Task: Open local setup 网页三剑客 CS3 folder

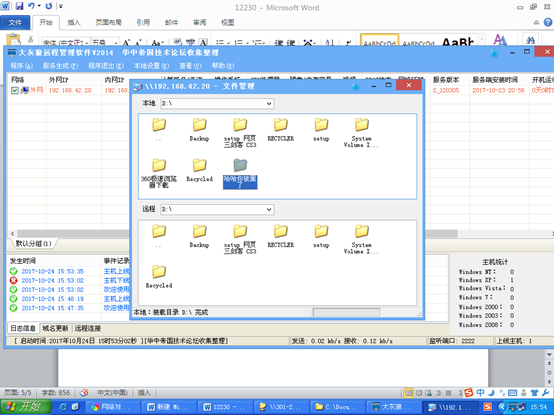Action: tap(240, 133)
